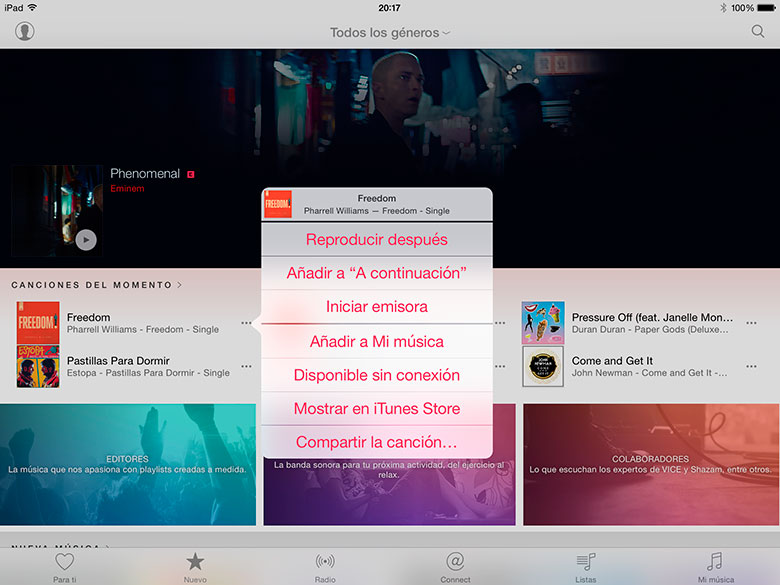This screenshot has width=780, height=585.
Task: Select Compartir la canción option
Action: coord(377,442)
